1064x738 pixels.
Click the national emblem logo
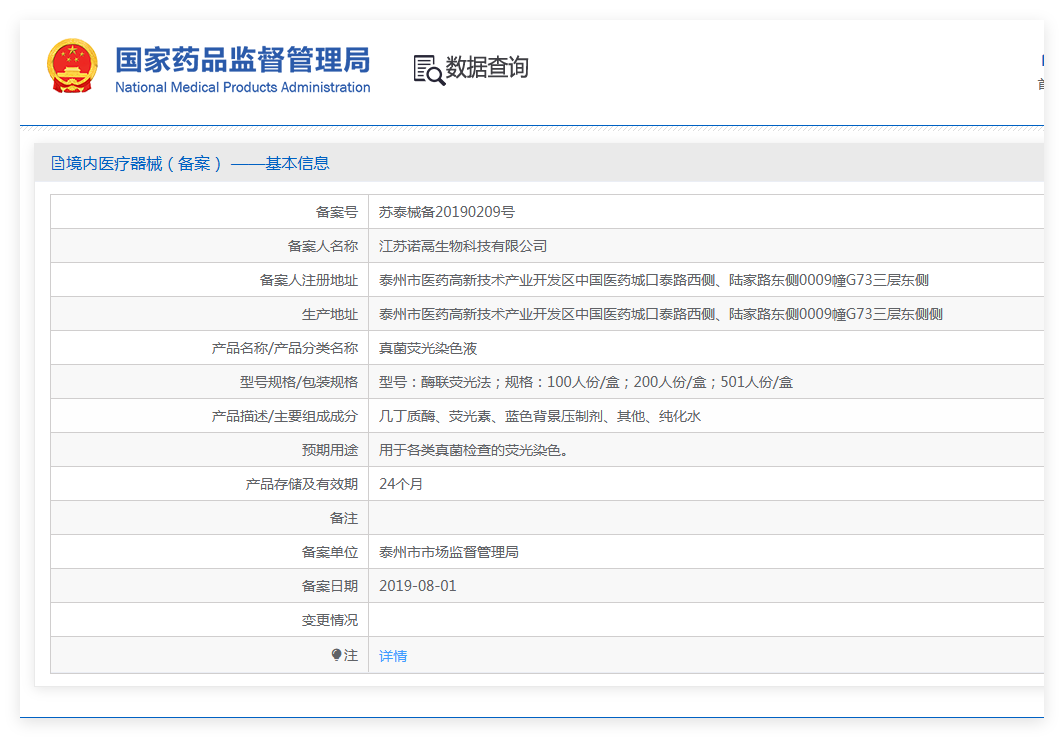72,66
